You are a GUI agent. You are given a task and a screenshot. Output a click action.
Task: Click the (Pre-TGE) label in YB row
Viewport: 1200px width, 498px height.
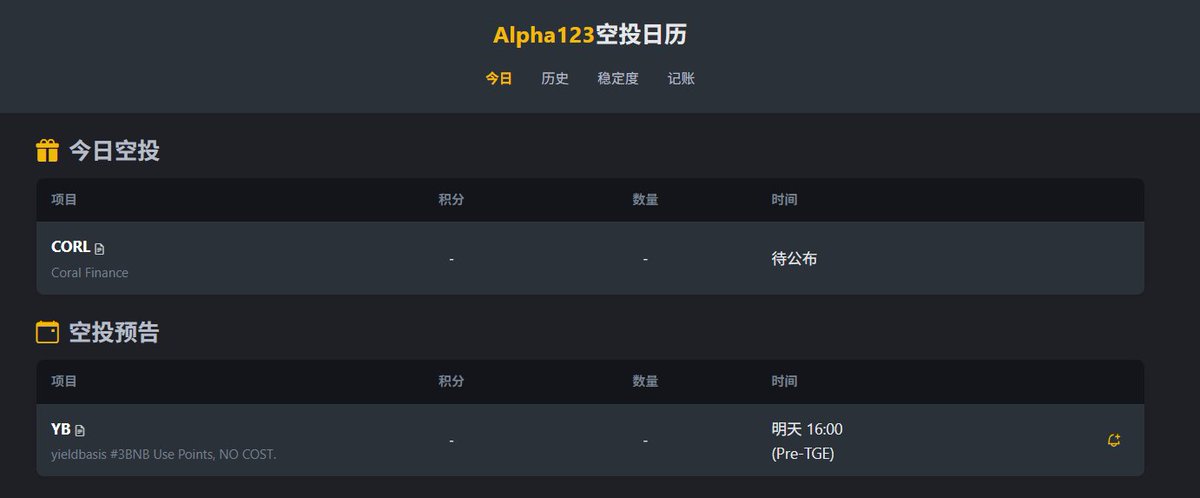[802, 453]
